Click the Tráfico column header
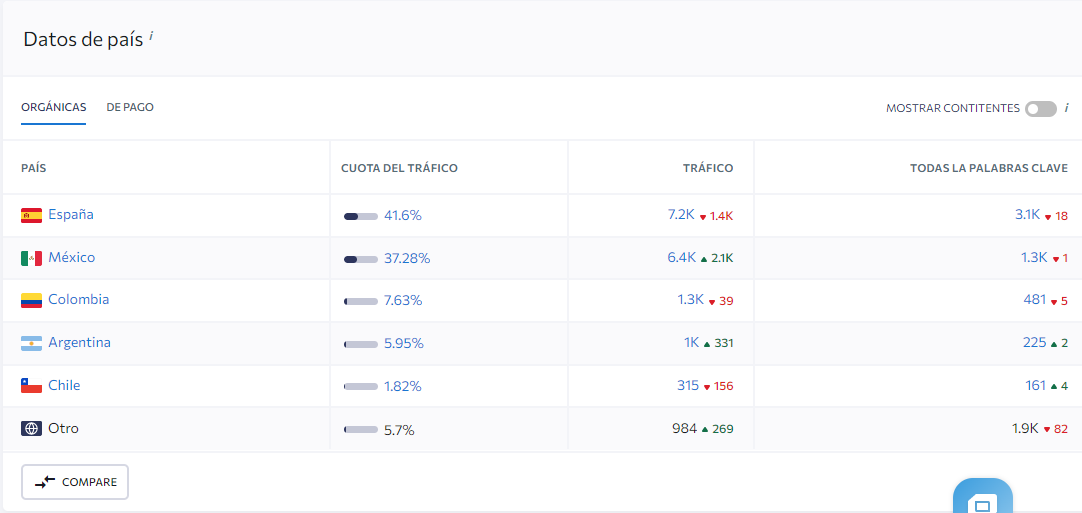This screenshot has height=513, width=1082. (x=708, y=168)
